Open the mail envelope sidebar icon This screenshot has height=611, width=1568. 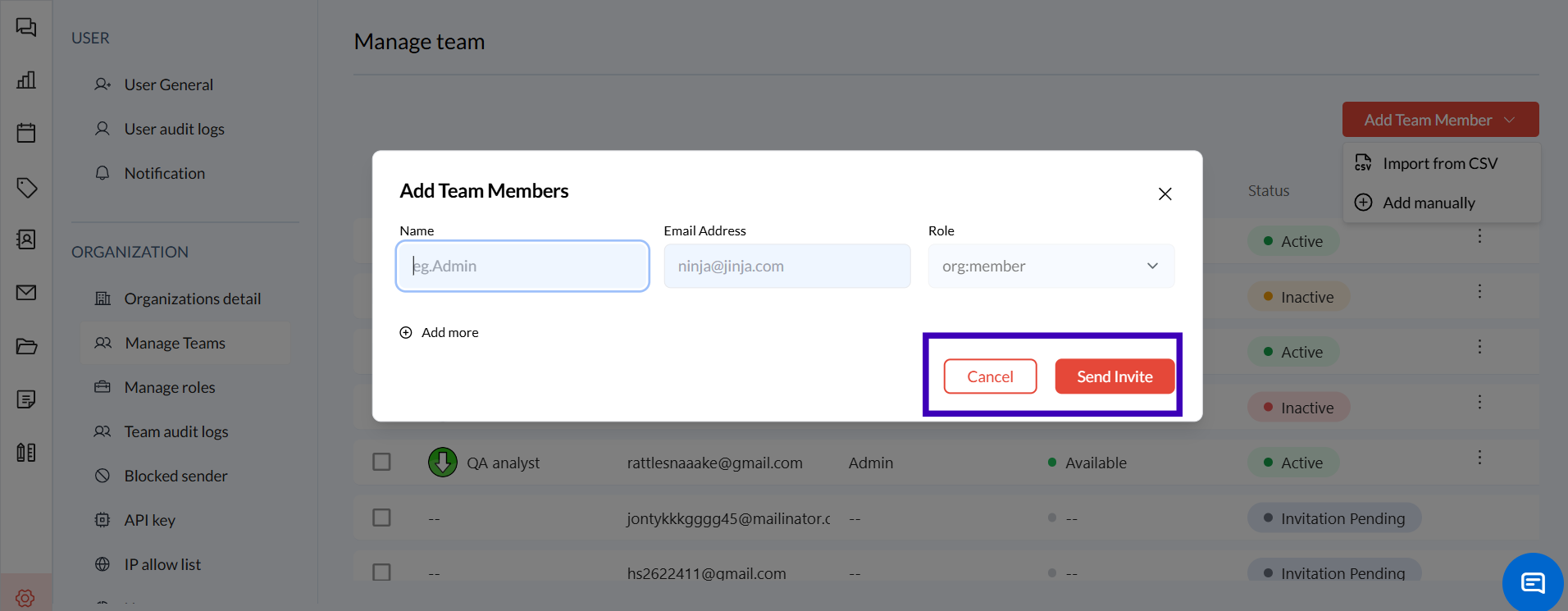26,293
